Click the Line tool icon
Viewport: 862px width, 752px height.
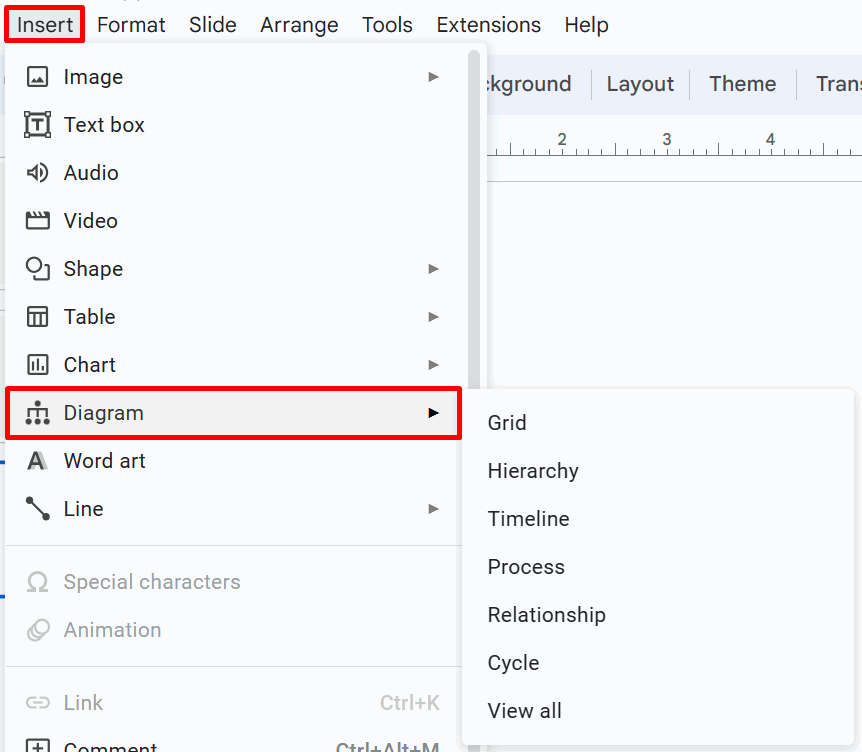37,508
